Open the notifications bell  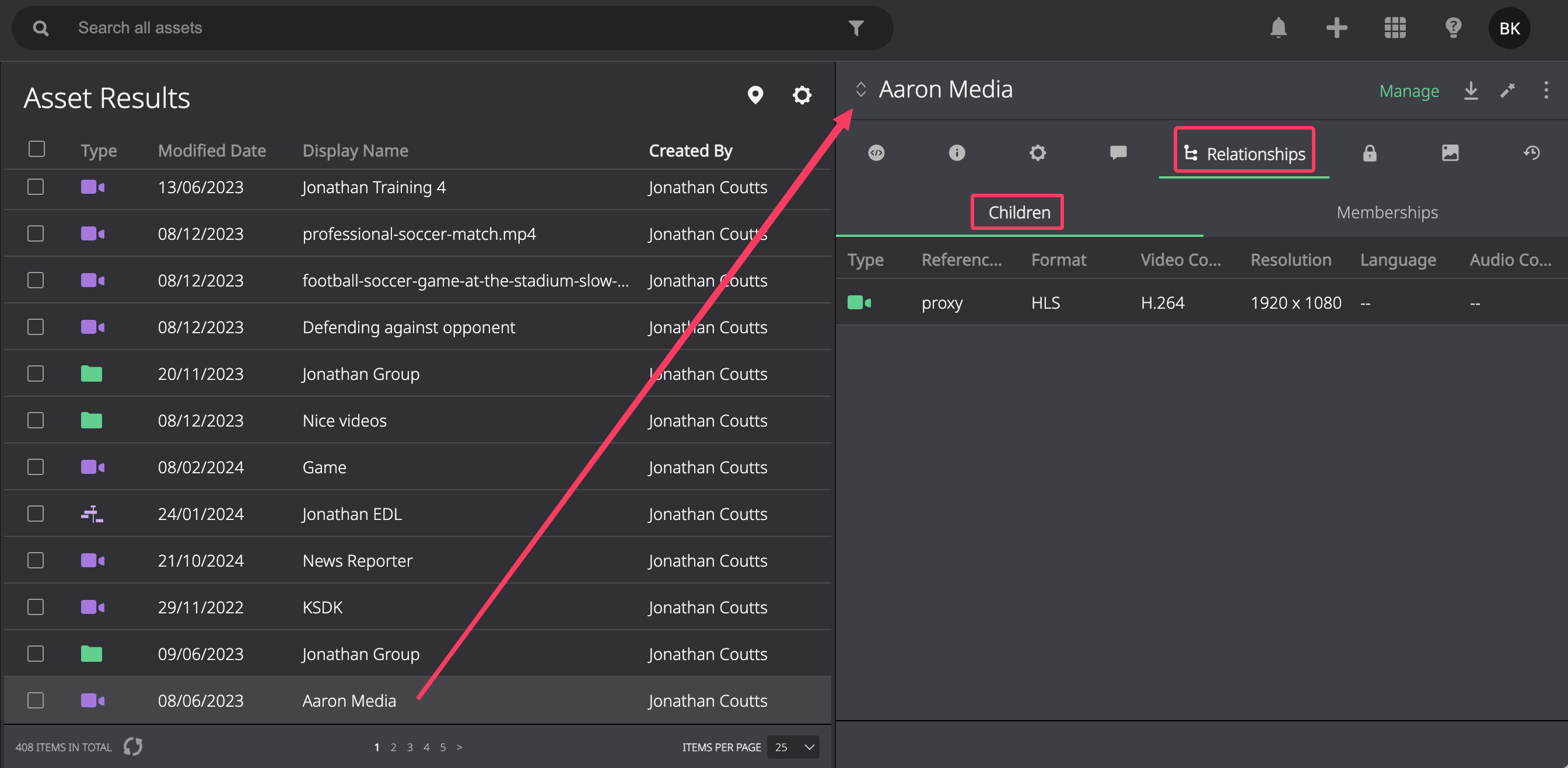[1278, 28]
